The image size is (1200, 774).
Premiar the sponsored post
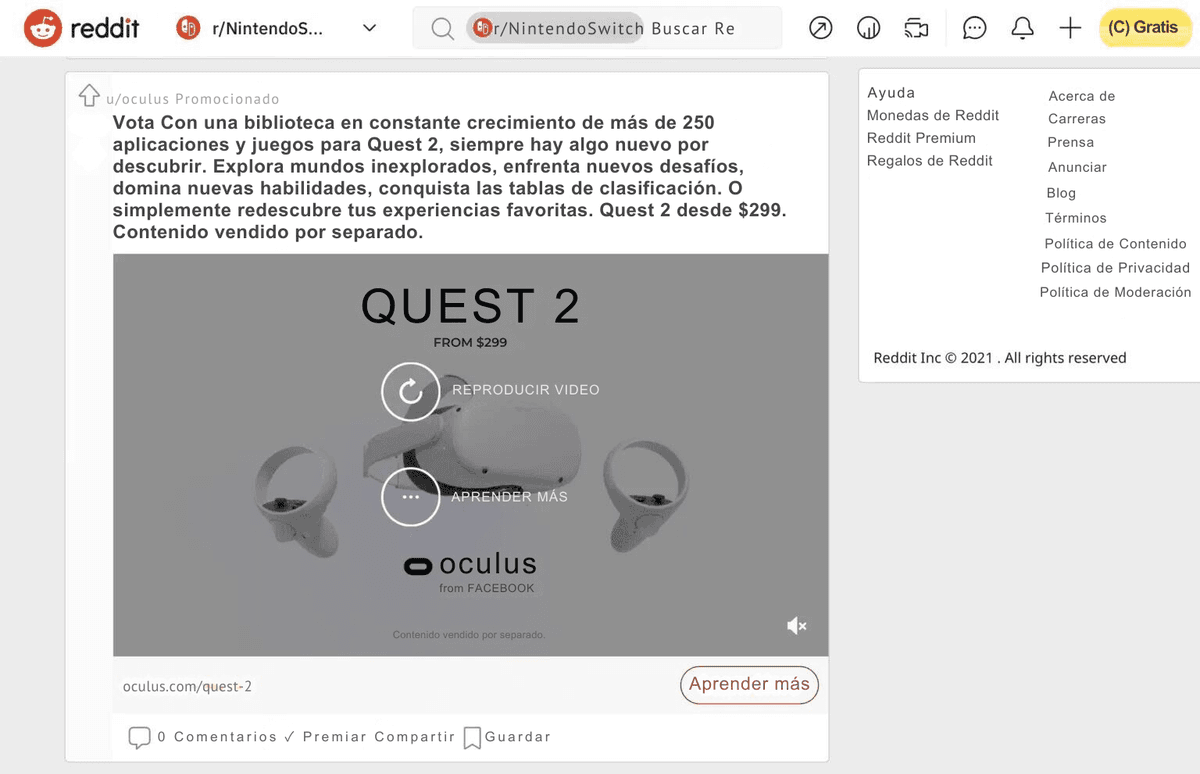click(331, 736)
